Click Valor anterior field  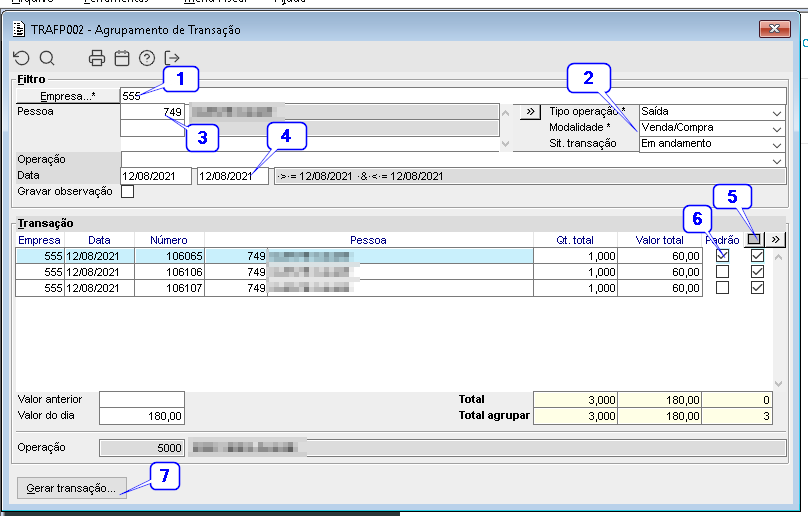(142, 399)
